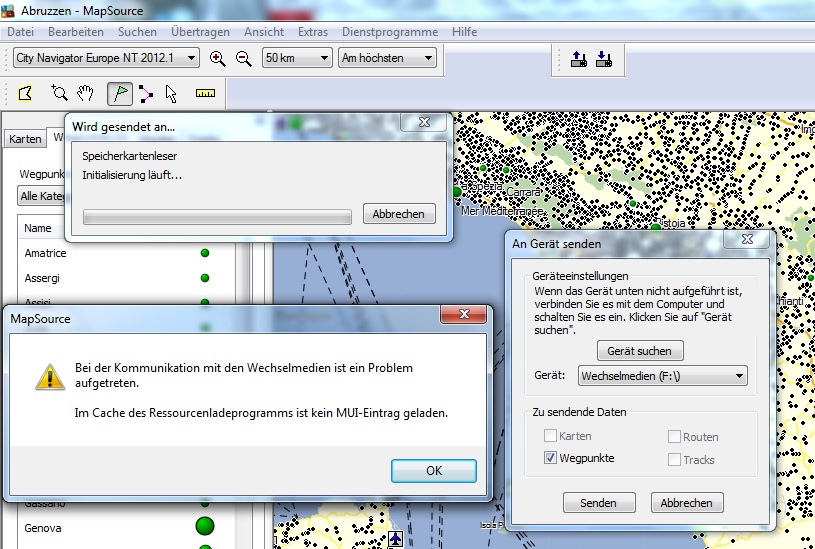Close the MapSource error dialog with X
This screenshot has height=549, width=815.
pos(464,314)
